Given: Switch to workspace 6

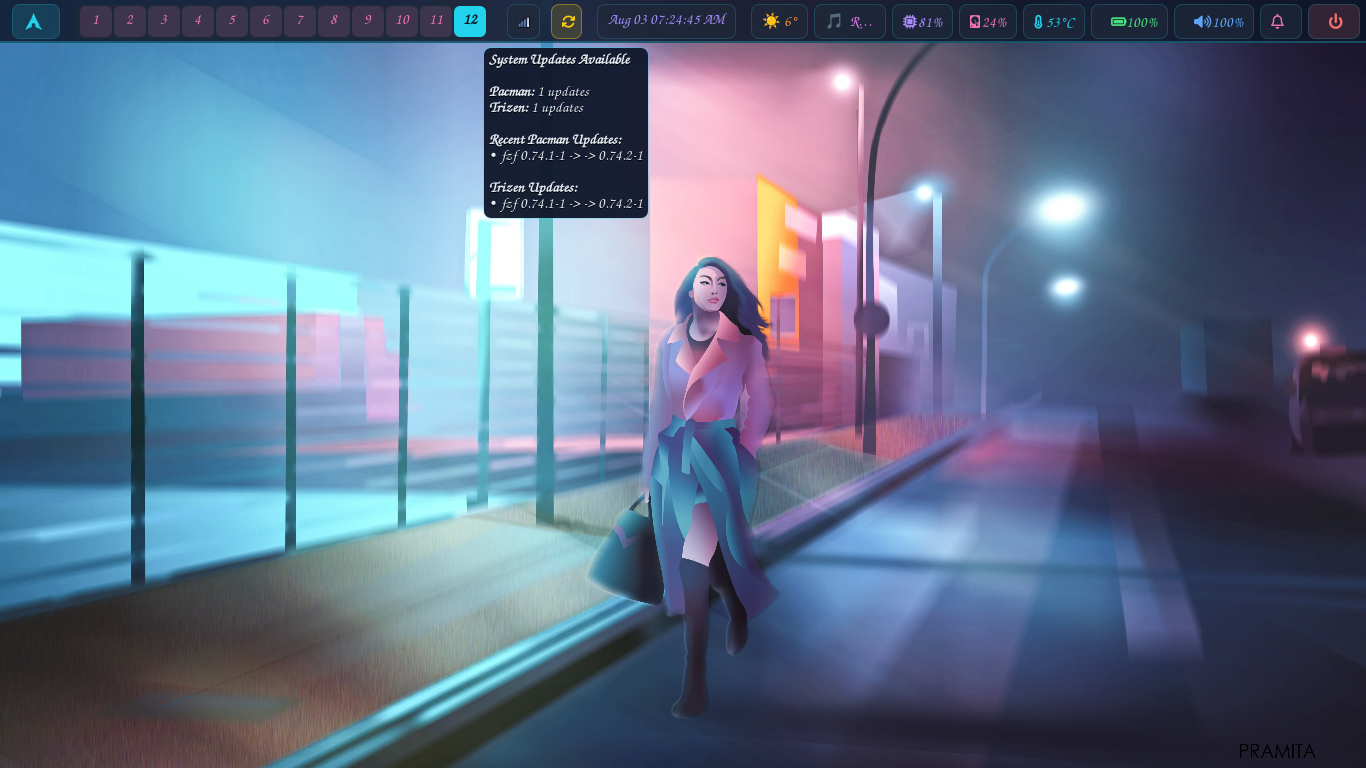Looking at the screenshot, I should click(x=266, y=21).
